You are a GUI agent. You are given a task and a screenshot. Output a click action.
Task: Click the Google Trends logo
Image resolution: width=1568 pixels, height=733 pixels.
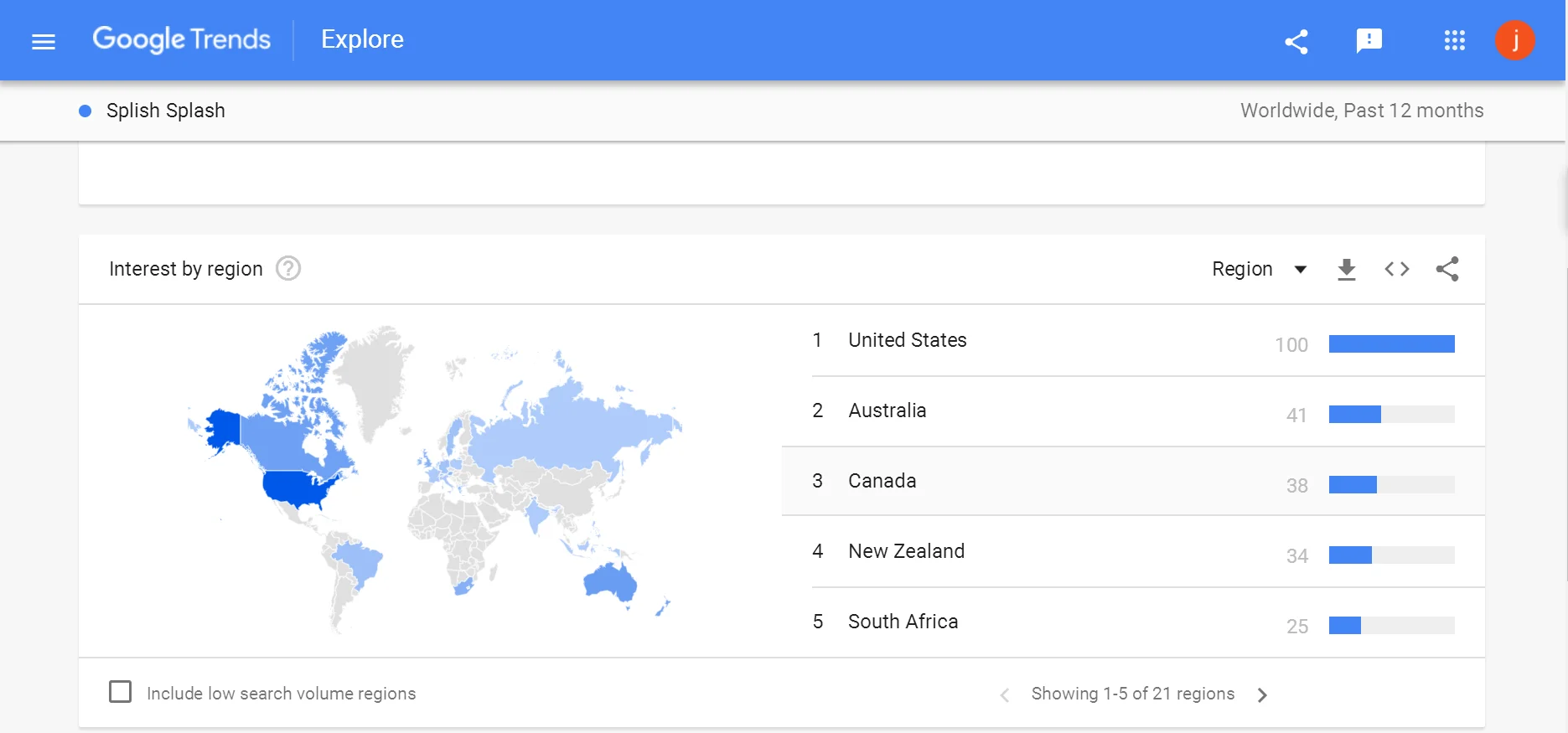point(181,39)
